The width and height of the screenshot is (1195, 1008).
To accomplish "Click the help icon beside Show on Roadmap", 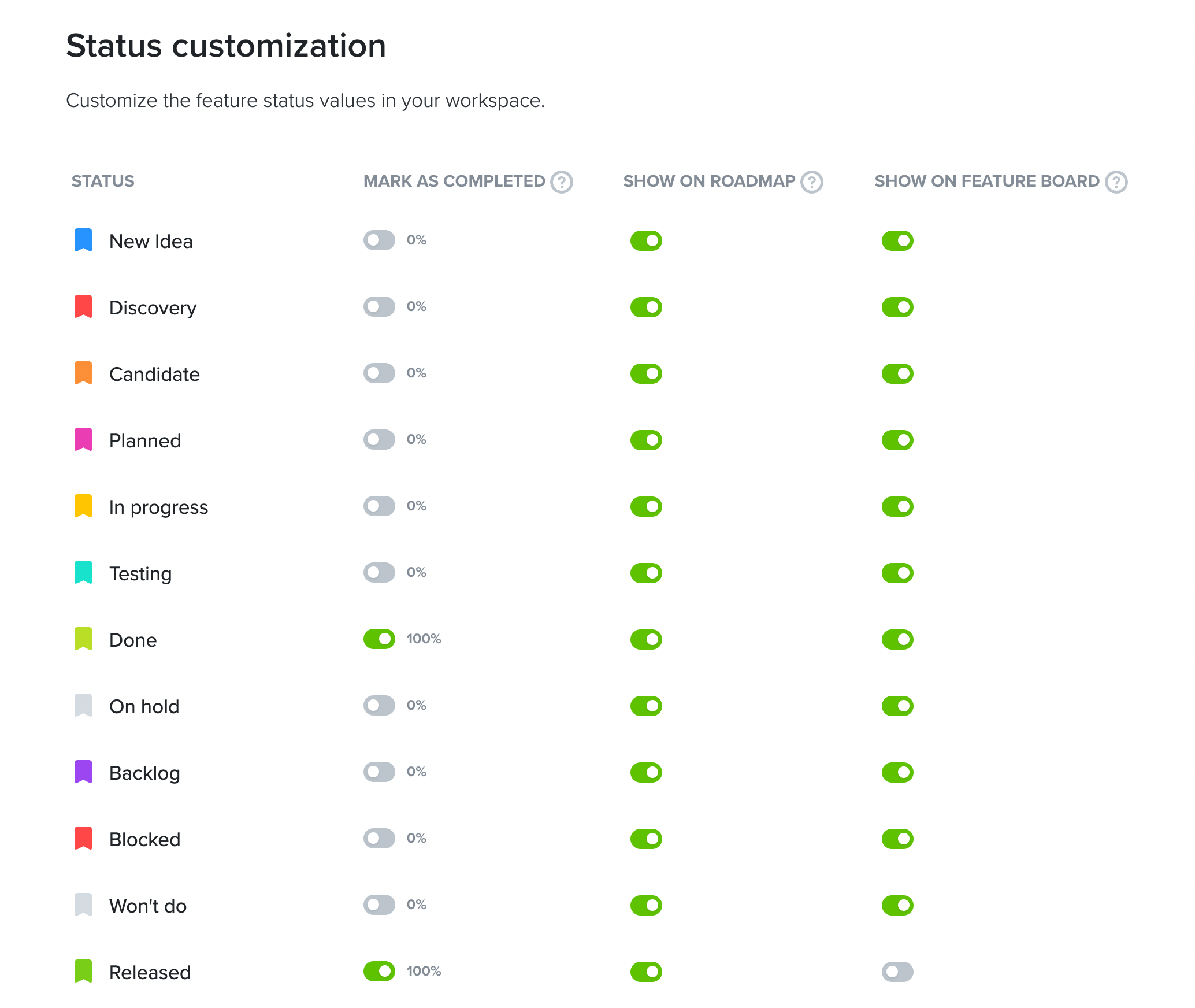I will pos(811,182).
